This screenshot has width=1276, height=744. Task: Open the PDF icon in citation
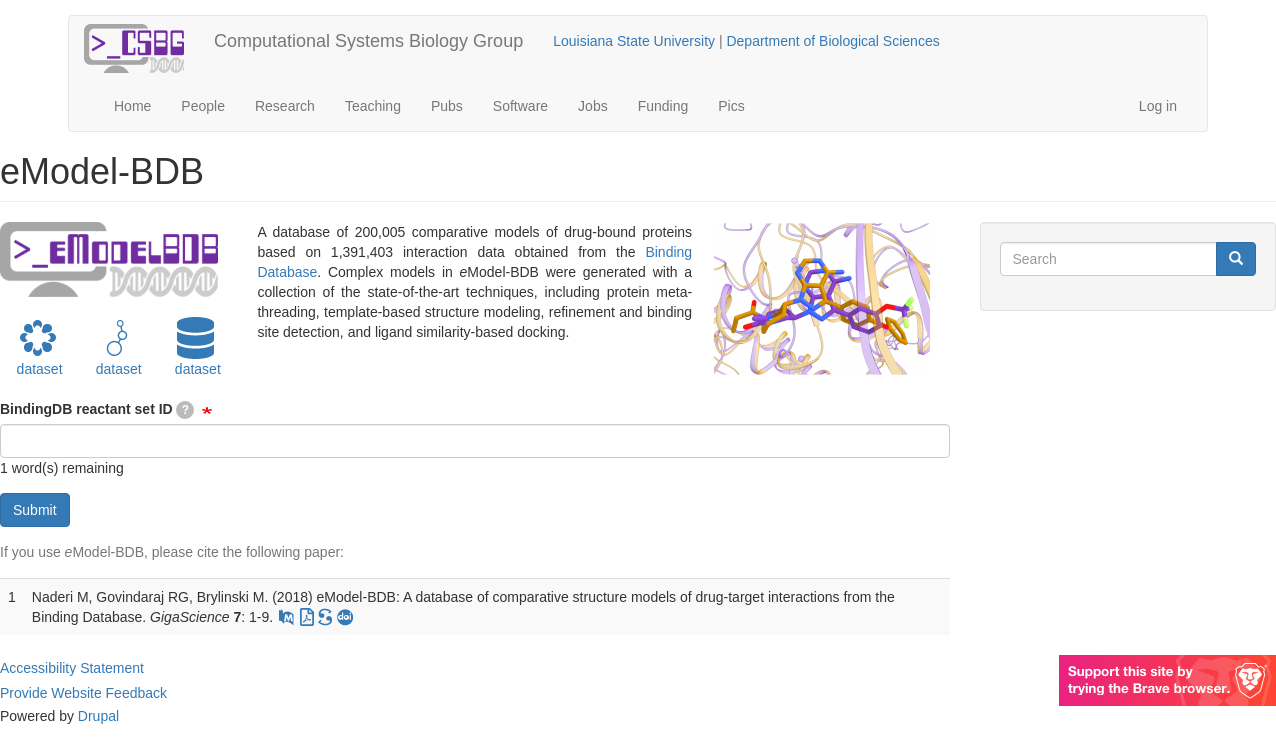306,617
